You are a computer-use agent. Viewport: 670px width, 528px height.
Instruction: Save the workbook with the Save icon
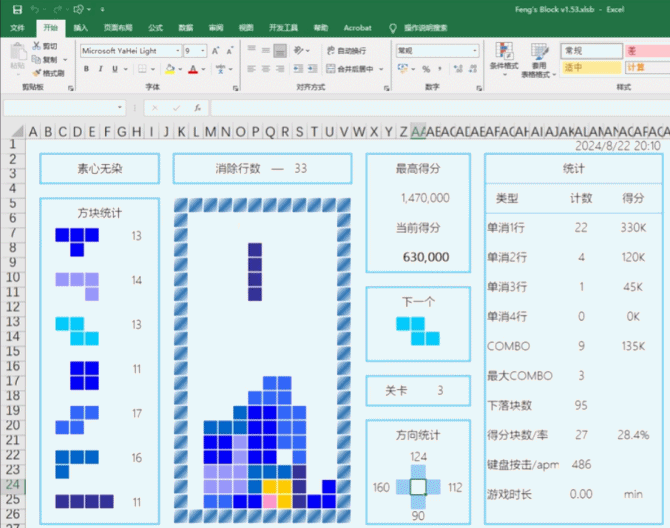pyautogui.click(x=17, y=9)
